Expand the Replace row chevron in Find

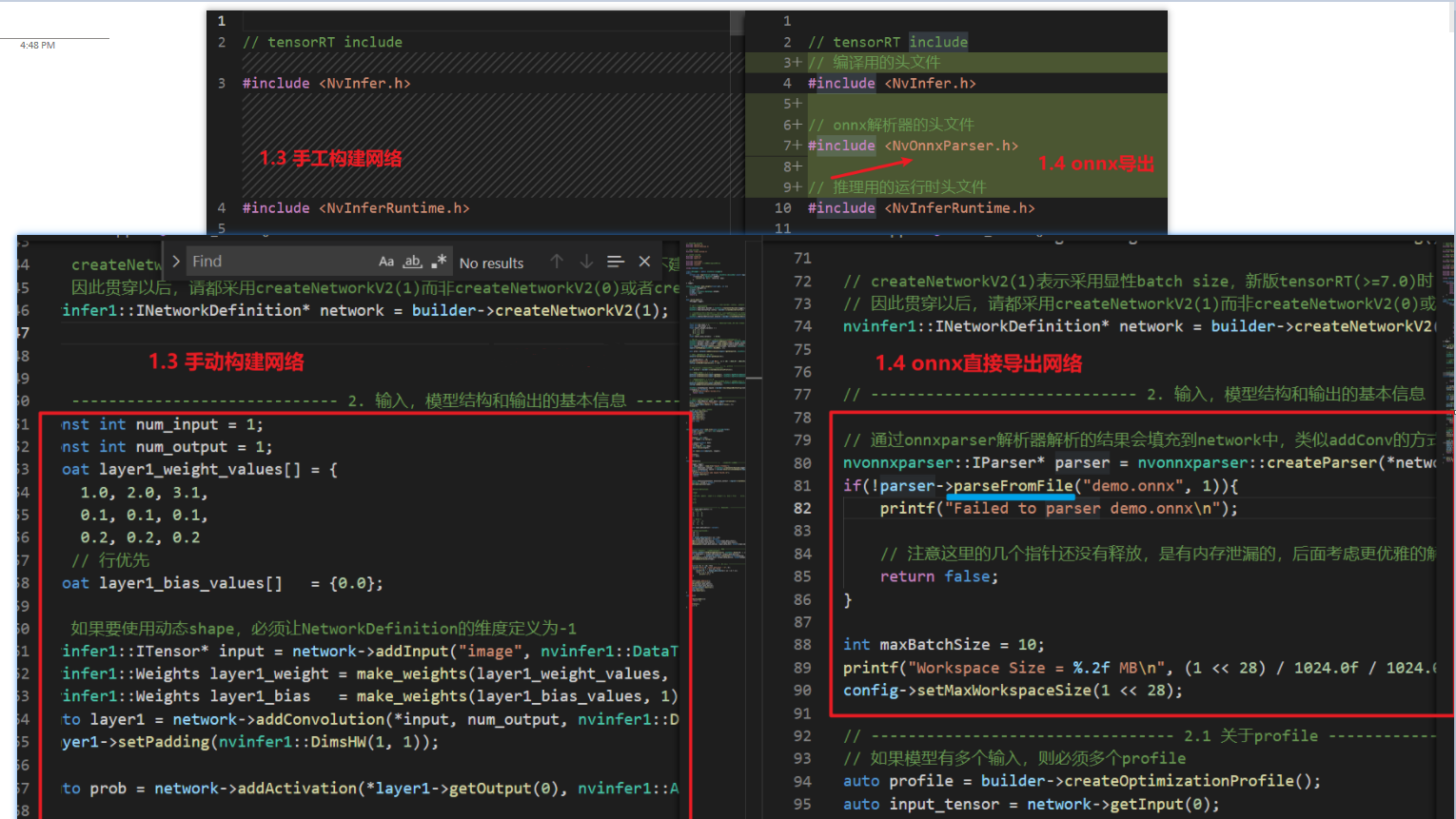pyautogui.click(x=176, y=262)
